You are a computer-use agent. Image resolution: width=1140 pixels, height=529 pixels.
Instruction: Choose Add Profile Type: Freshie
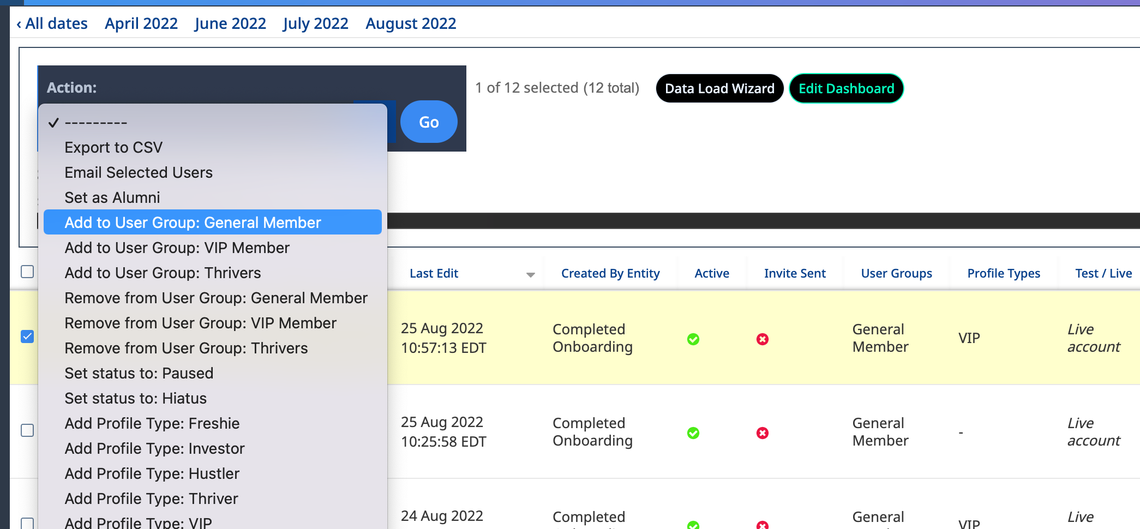pyautogui.click(x=212, y=423)
